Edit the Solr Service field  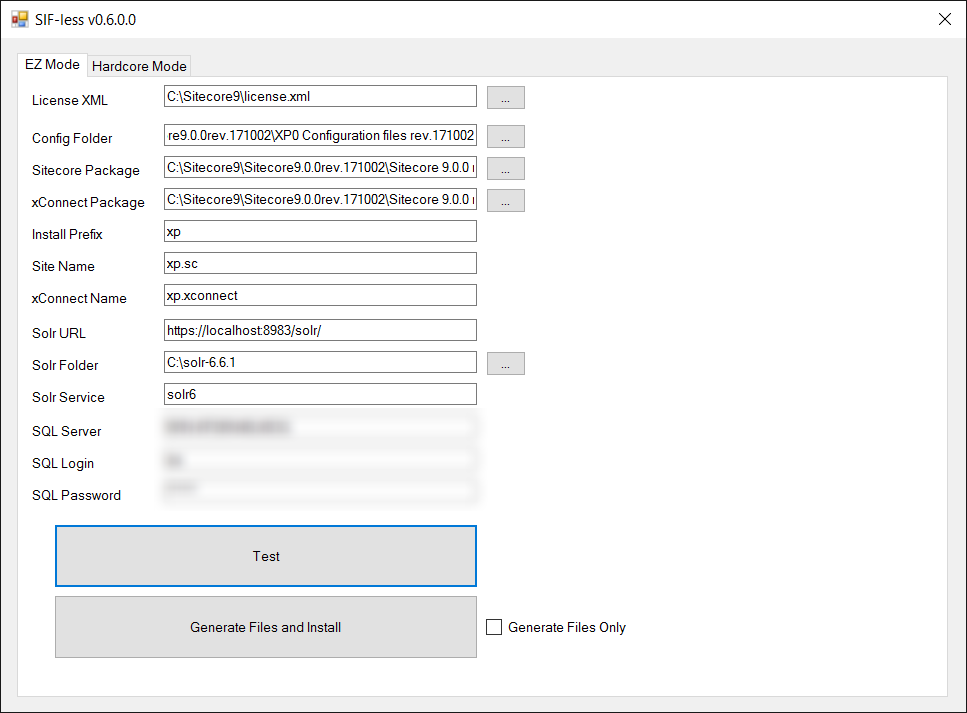click(x=320, y=394)
